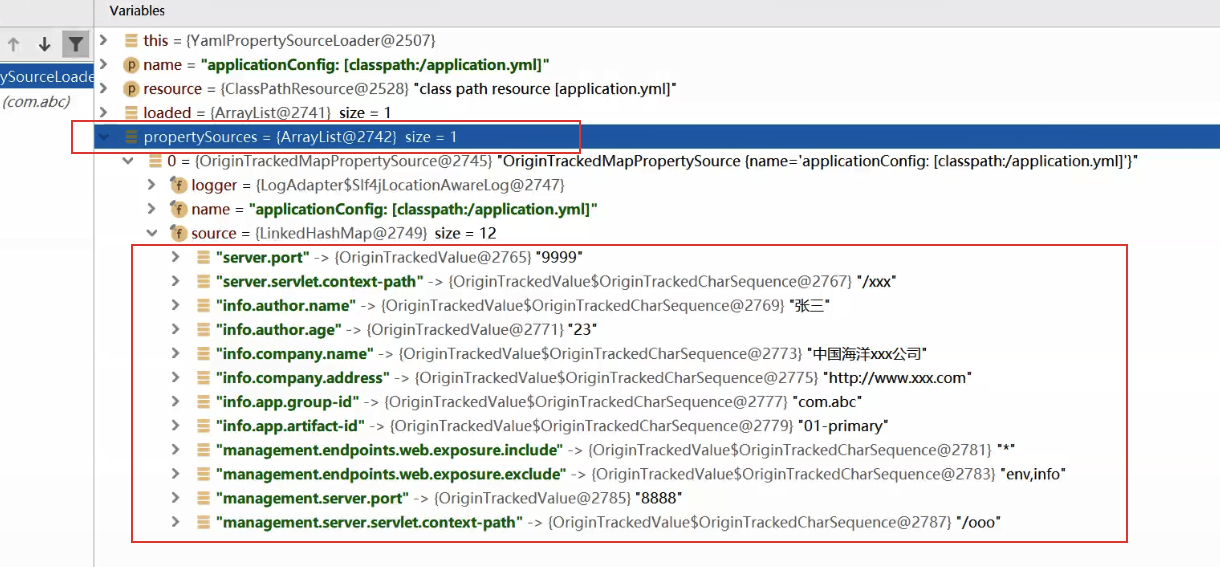Expand the management.server.port entry
This screenshot has width=1220, height=567.
tap(175, 497)
